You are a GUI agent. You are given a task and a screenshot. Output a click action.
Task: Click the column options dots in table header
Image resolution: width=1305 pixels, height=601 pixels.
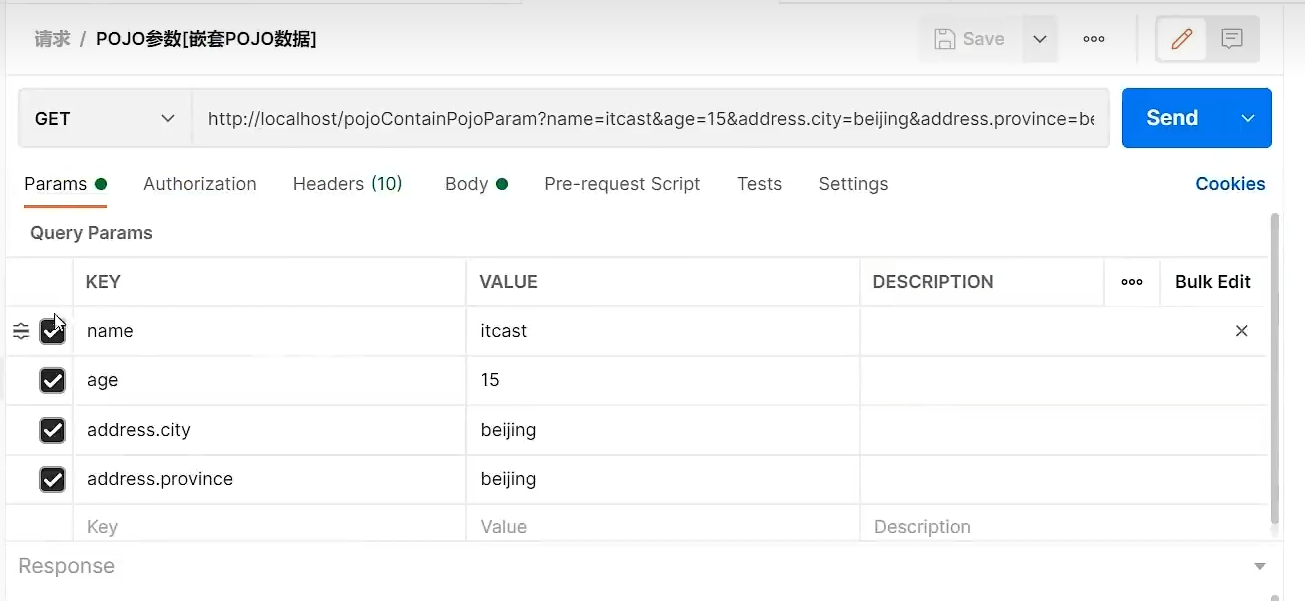click(x=1132, y=282)
